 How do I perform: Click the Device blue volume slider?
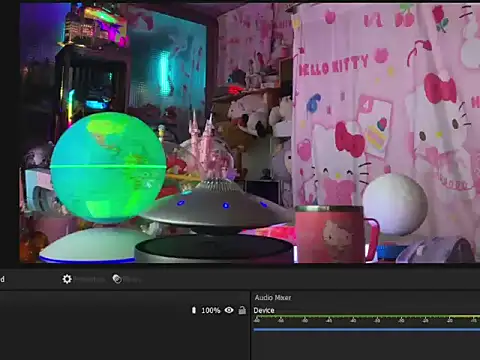pyautogui.click(x=367, y=330)
